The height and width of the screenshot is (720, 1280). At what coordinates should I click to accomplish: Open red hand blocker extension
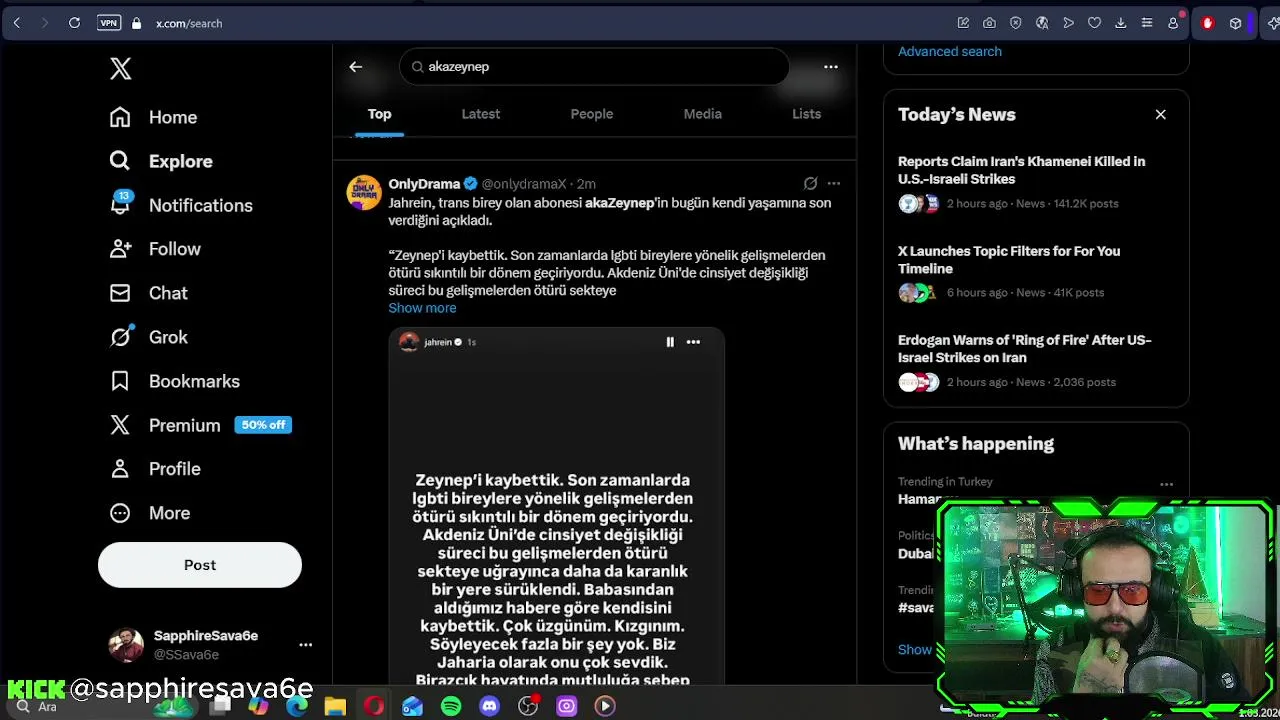(1207, 23)
